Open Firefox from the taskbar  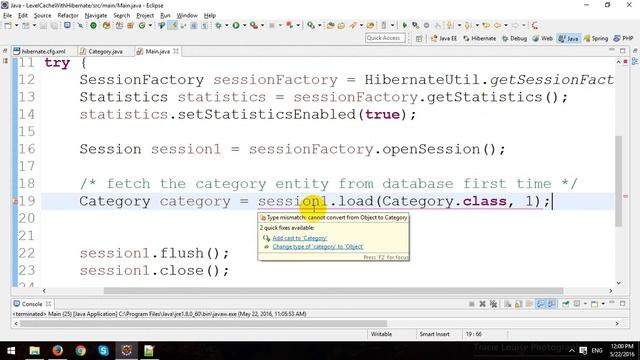pos(58,351)
